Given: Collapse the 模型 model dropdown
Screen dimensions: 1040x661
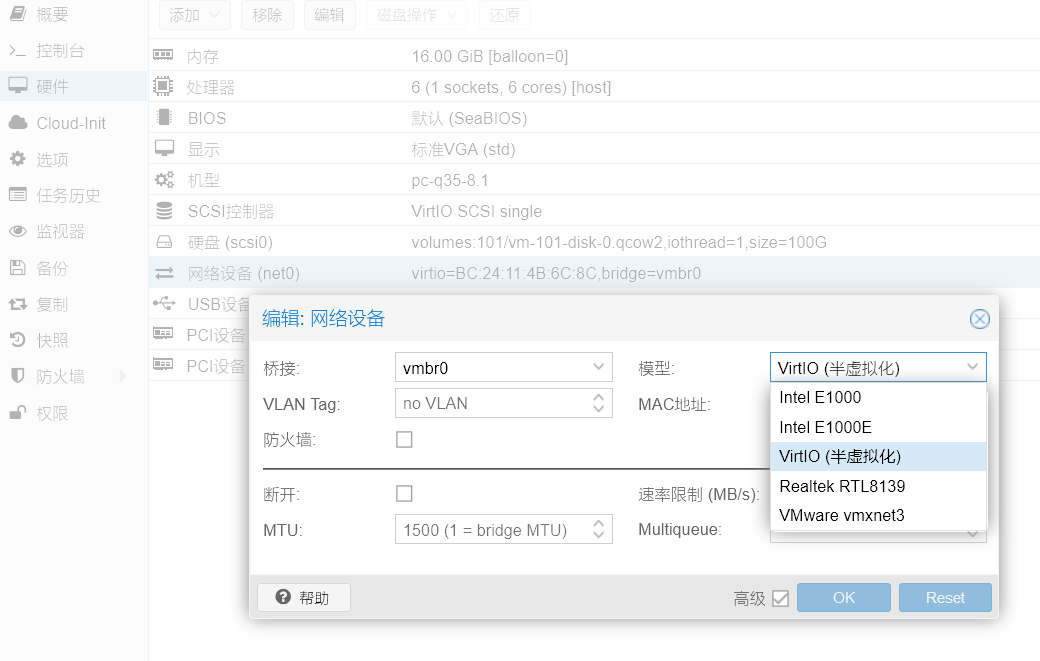Looking at the screenshot, I should click(972, 367).
